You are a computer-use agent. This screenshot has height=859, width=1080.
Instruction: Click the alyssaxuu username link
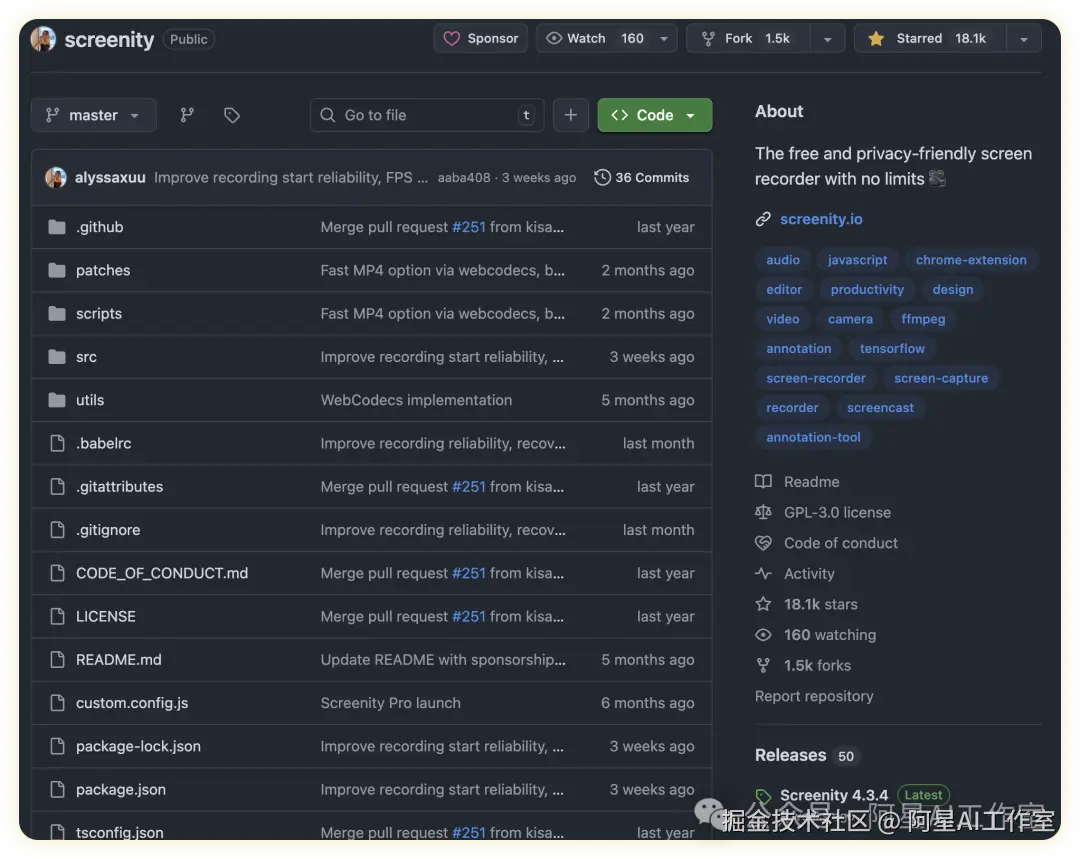pyautogui.click(x=110, y=178)
